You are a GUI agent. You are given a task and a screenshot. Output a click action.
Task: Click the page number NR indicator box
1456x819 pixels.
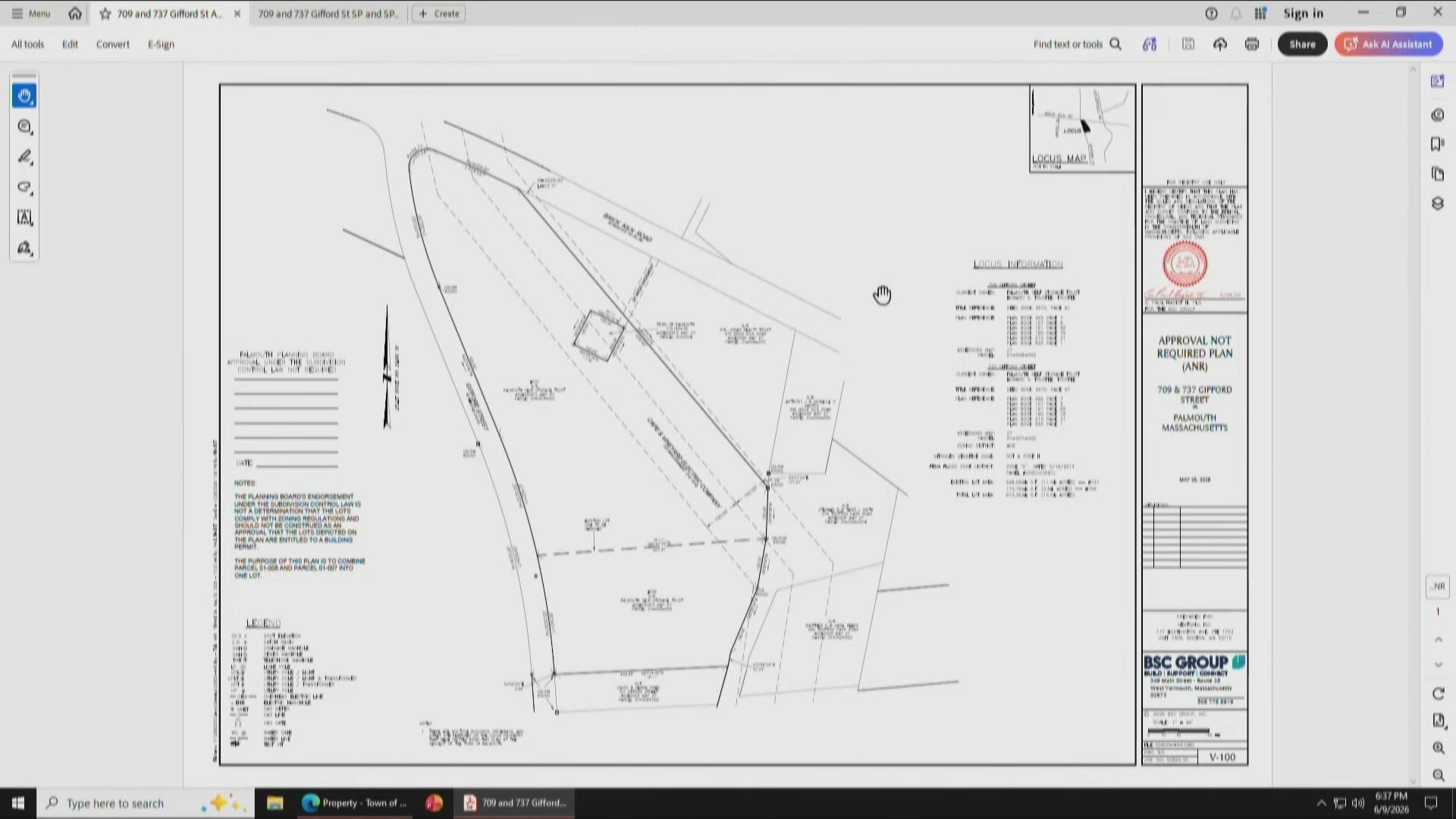pyautogui.click(x=1438, y=586)
